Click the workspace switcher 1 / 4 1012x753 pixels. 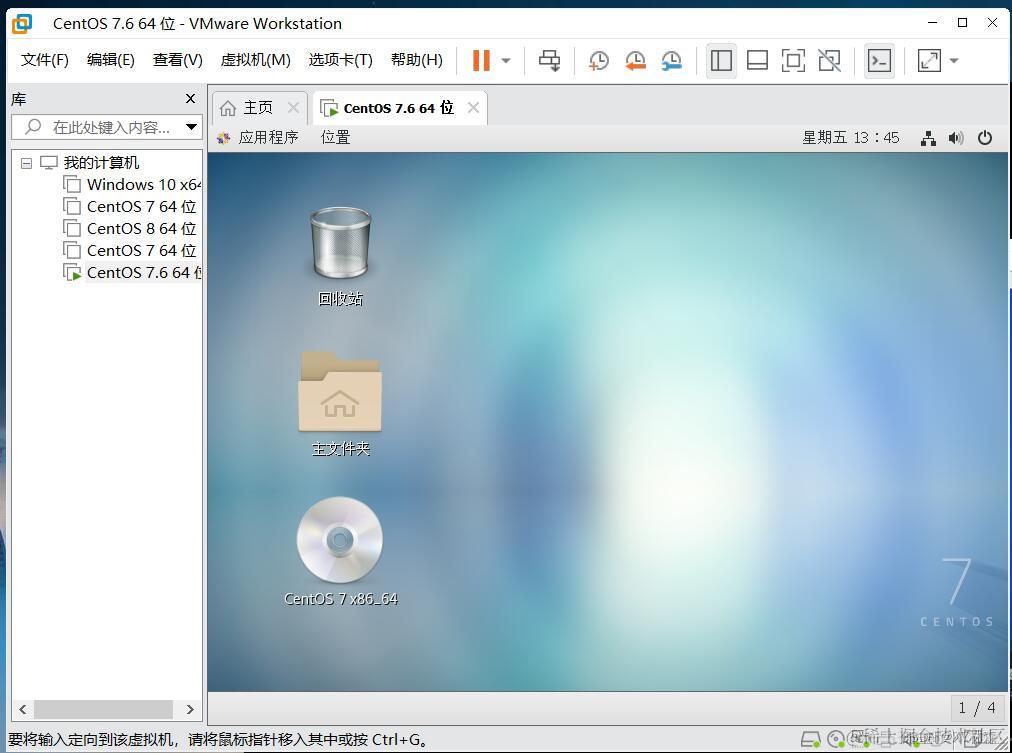tap(977, 708)
